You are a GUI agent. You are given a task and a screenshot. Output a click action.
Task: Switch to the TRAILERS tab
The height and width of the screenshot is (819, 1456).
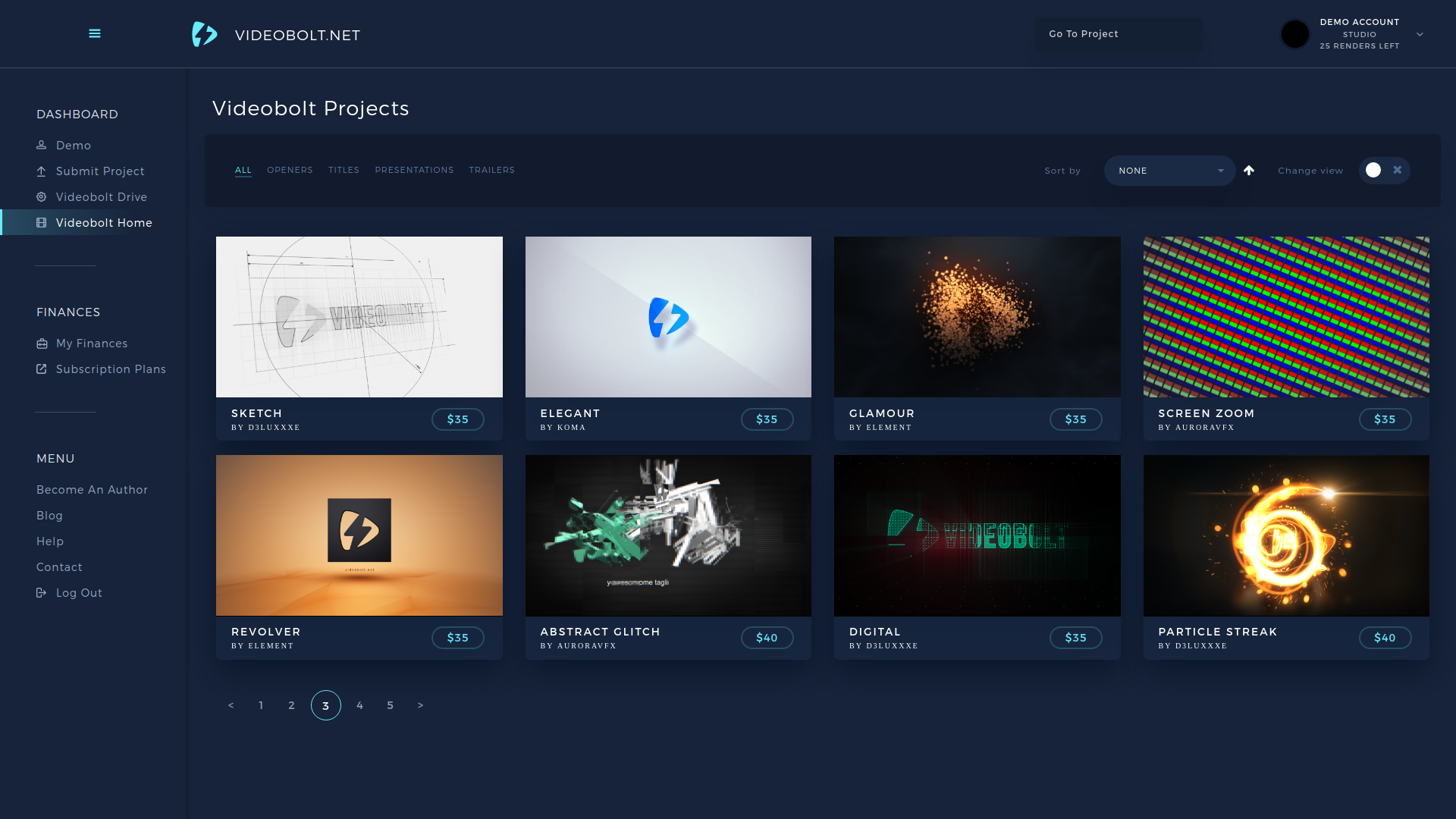click(x=491, y=170)
